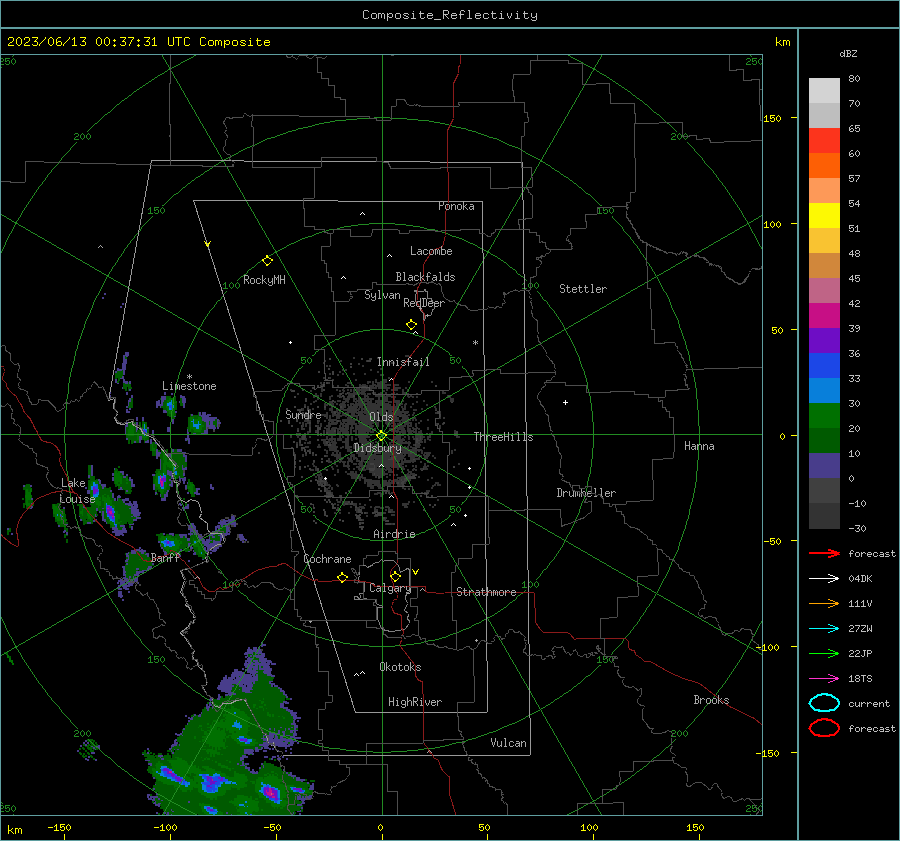Click the Banff label
The height and width of the screenshot is (841, 900).
(165, 557)
